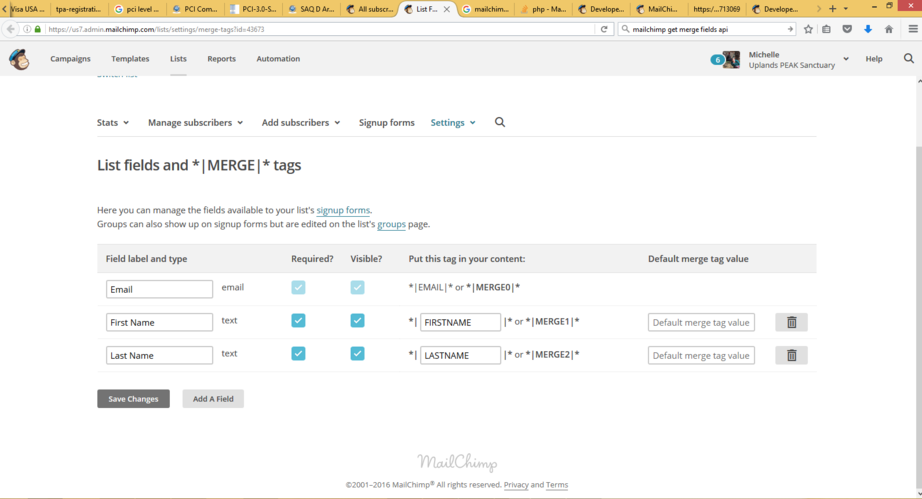Screen dimensions: 922x499
Task: Edit the Email field label input
Action: (159, 289)
